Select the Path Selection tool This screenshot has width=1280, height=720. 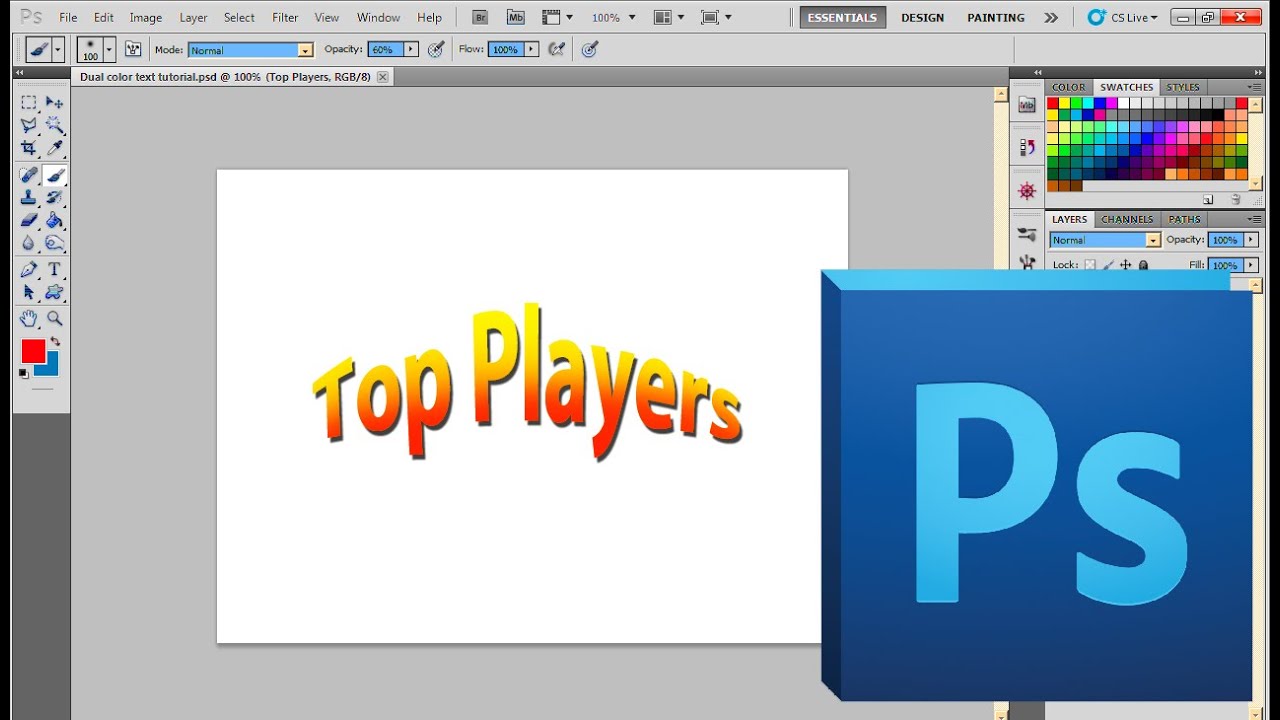[29, 293]
